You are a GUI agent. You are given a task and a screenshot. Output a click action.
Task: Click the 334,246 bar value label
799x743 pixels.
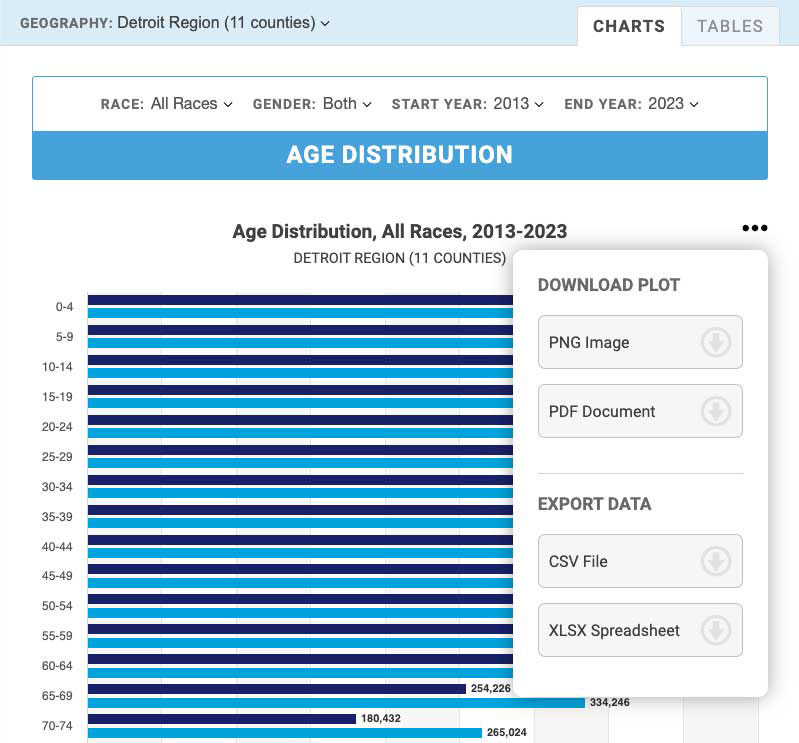[609, 702]
